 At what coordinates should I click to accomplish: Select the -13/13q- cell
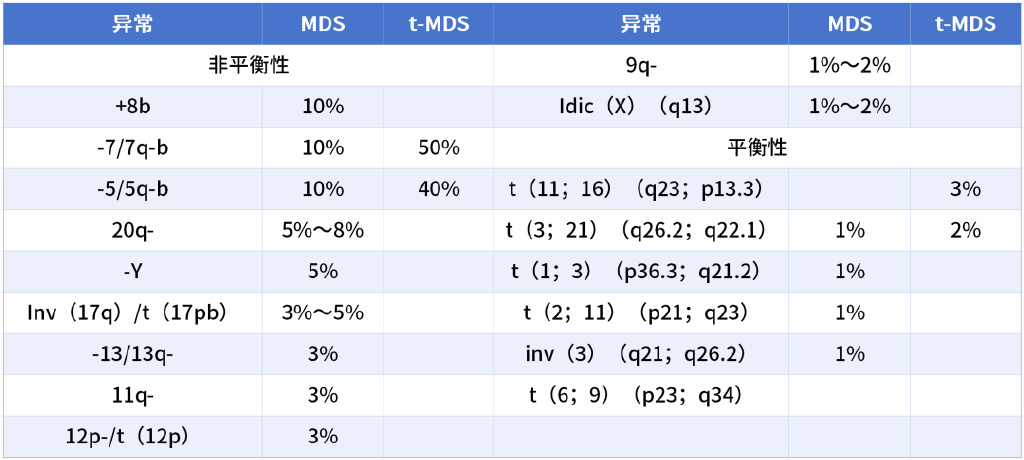coord(133,354)
